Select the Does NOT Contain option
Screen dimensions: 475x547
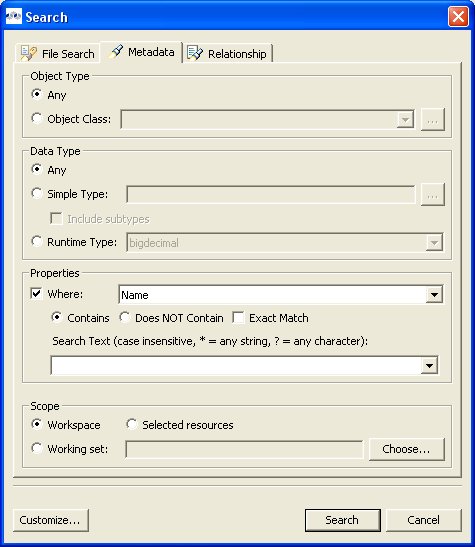coord(125,317)
